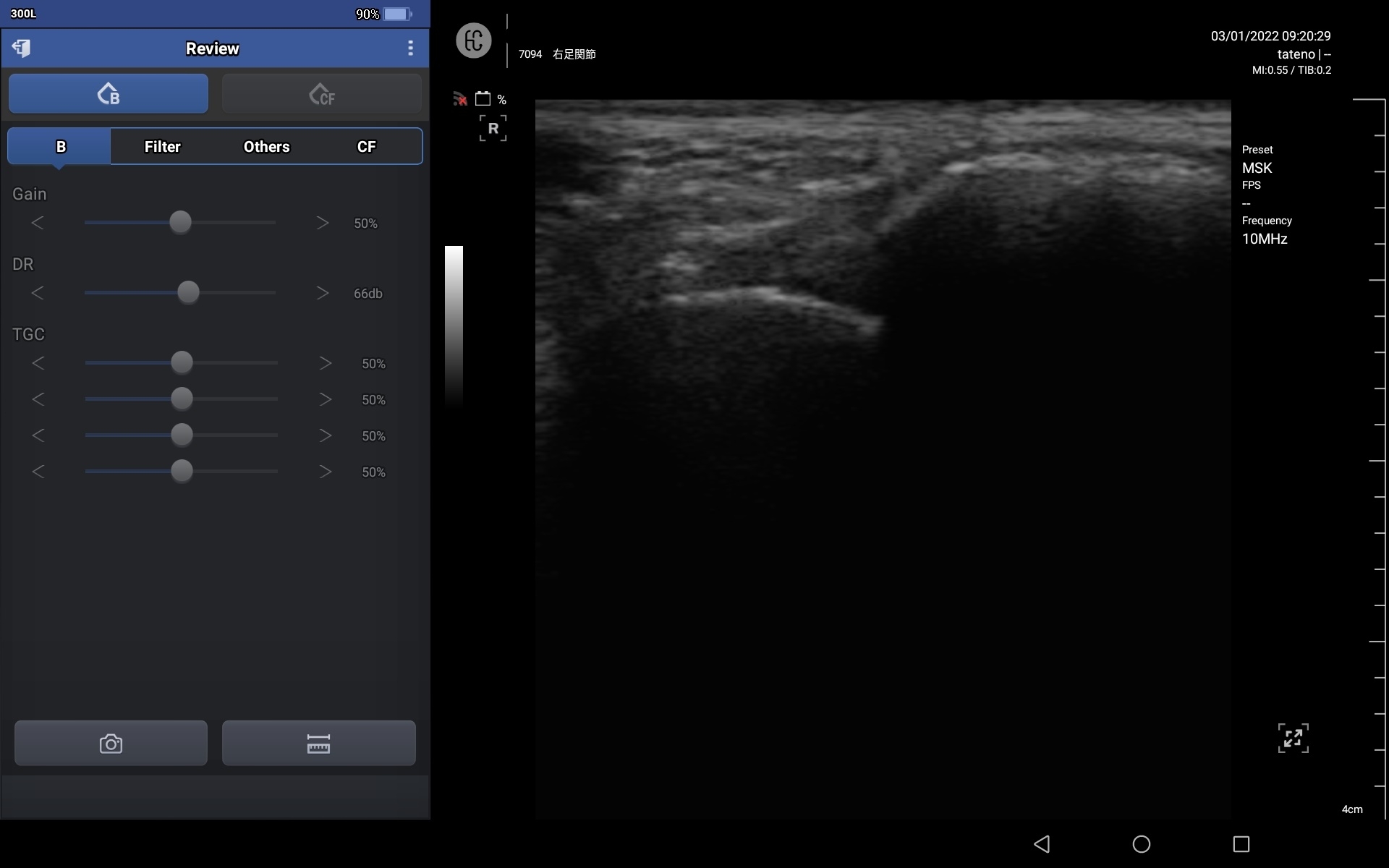
Task: Decrease DR with left arrow
Action: [38, 293]
